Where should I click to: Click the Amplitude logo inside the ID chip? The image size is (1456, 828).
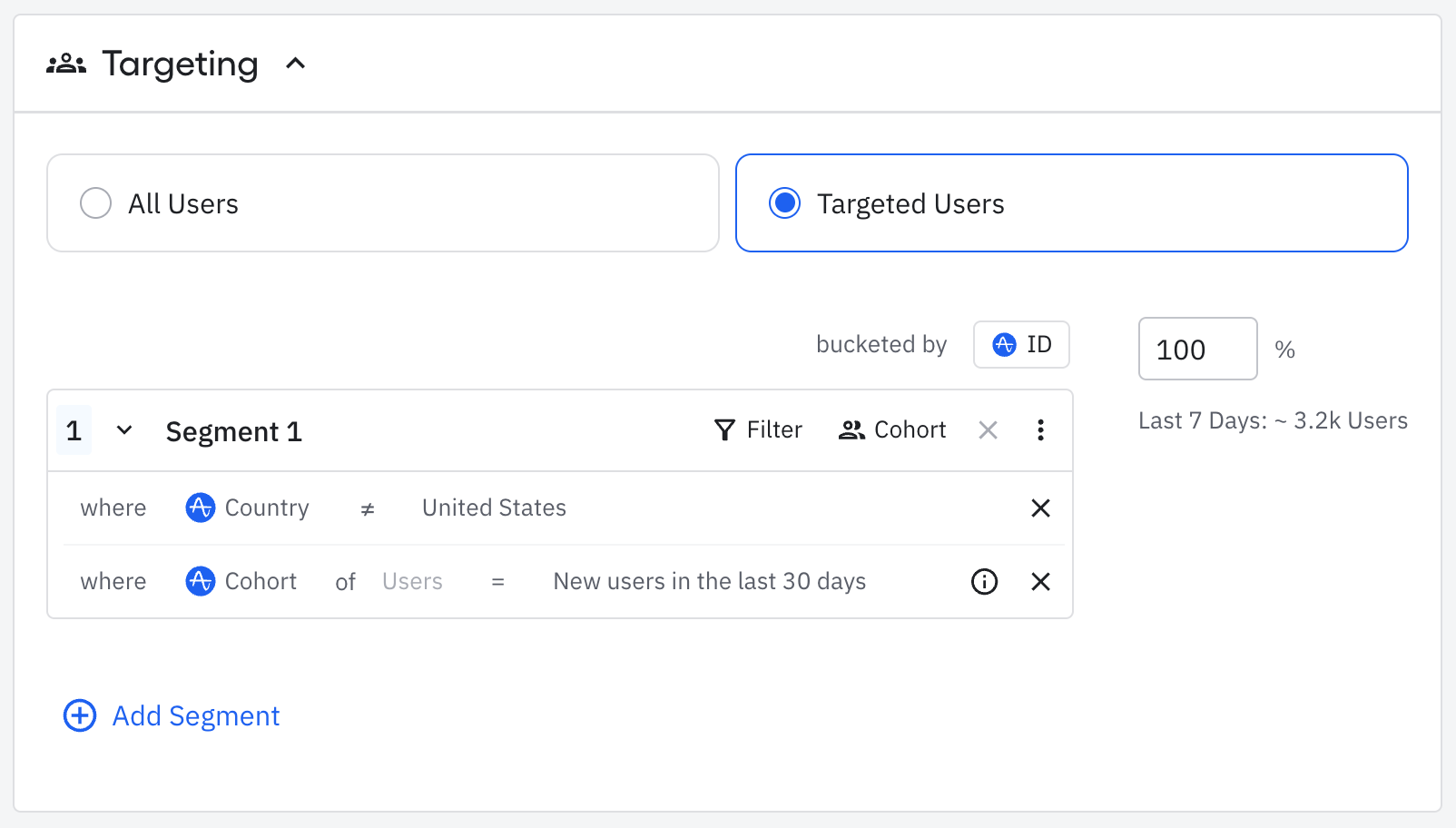[x=1004, y=344]
